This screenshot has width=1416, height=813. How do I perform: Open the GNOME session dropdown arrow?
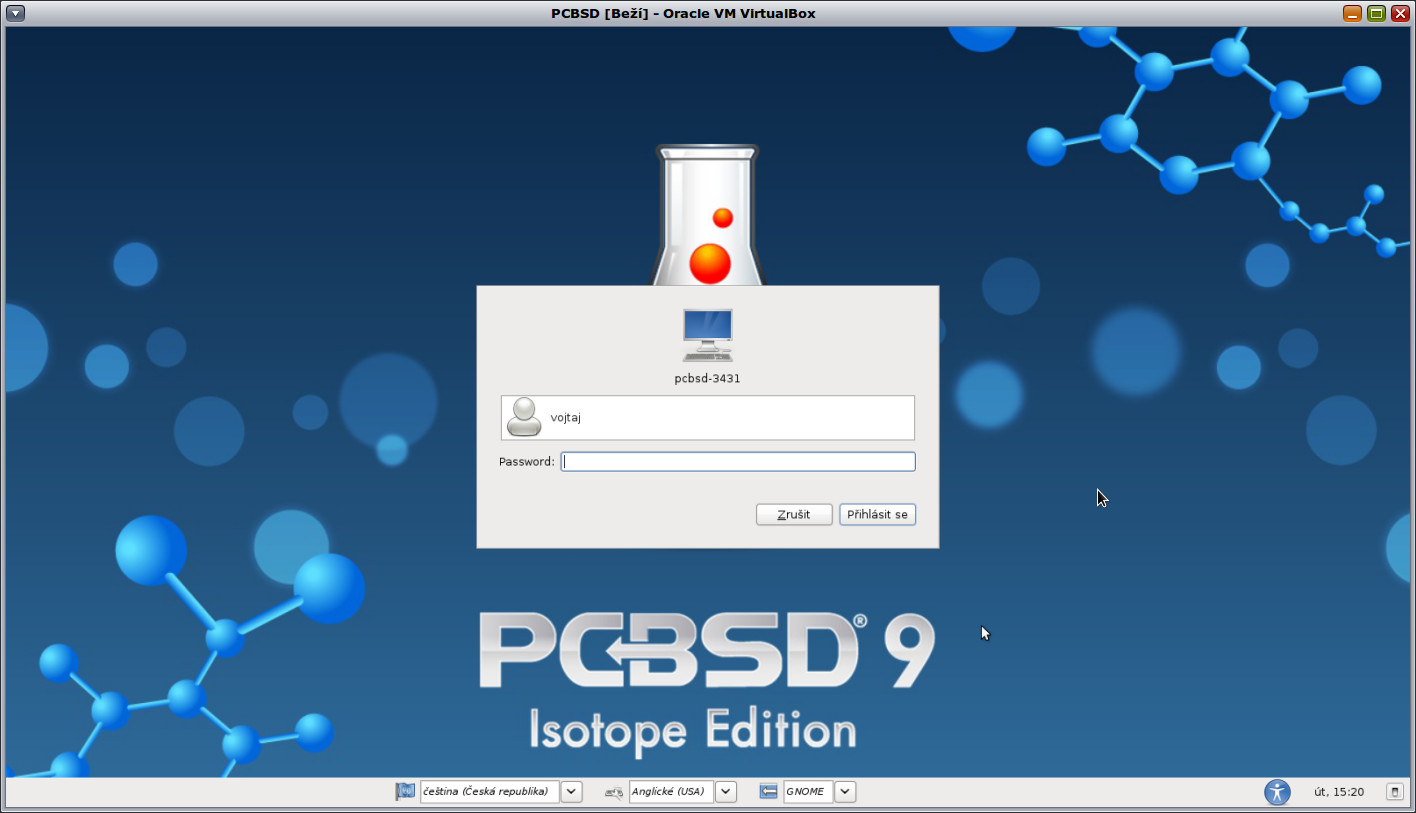[845, 792]
